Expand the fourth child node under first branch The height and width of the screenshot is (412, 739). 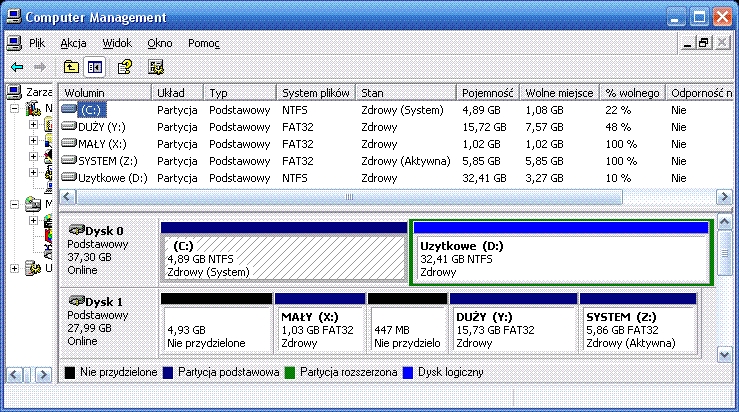(x=33, y=173)
